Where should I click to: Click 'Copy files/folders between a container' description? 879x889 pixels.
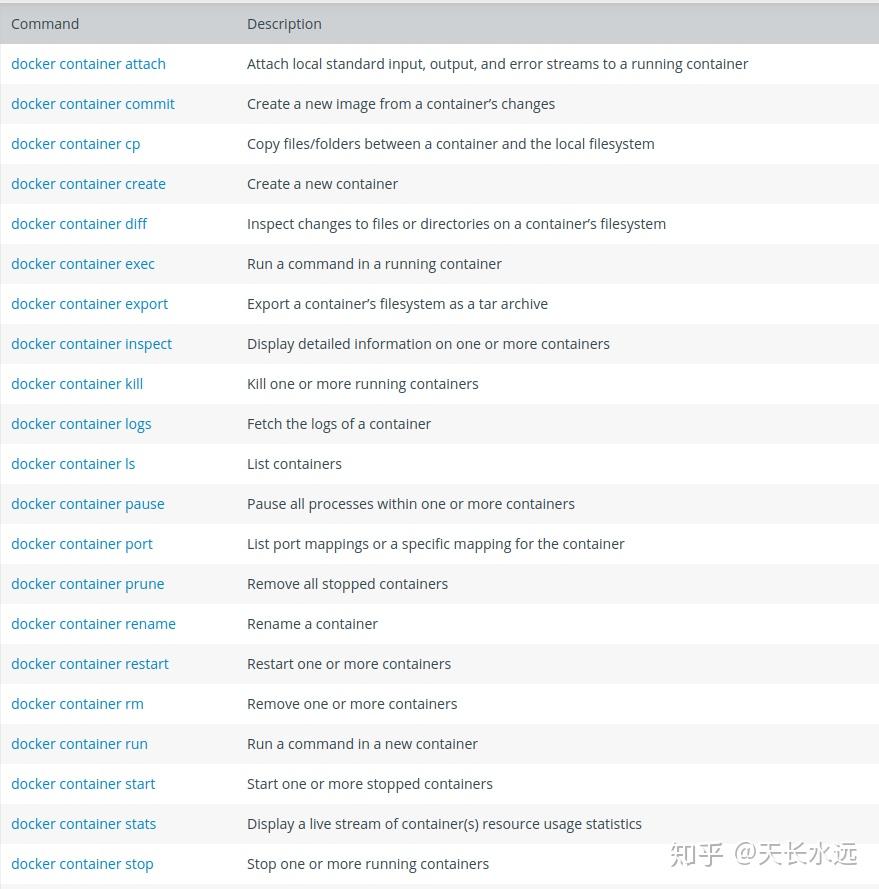pyautogui.click(x=451, y=145)
